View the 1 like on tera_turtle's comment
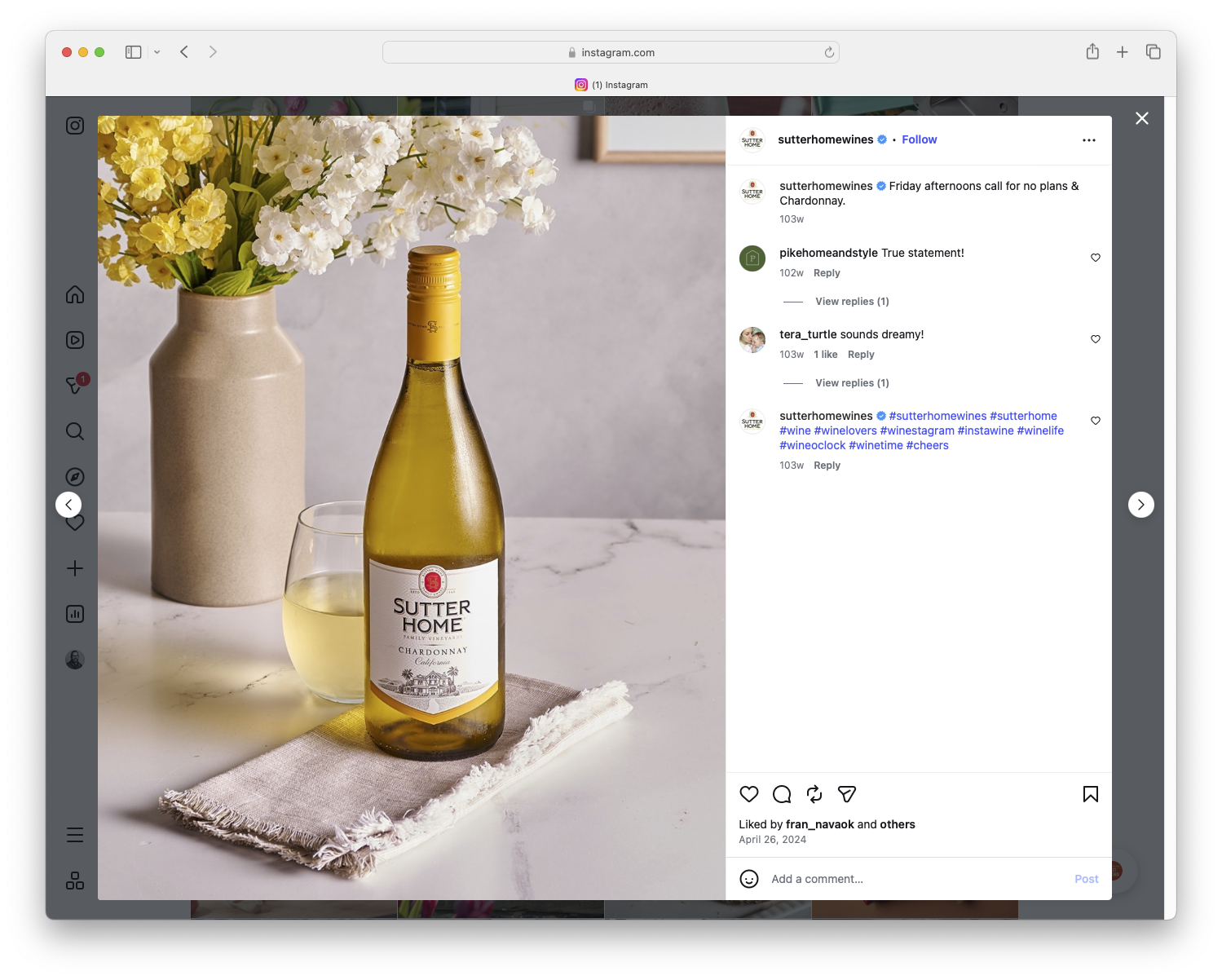Viewport: 1222px width, 980px height. [826, 355]
